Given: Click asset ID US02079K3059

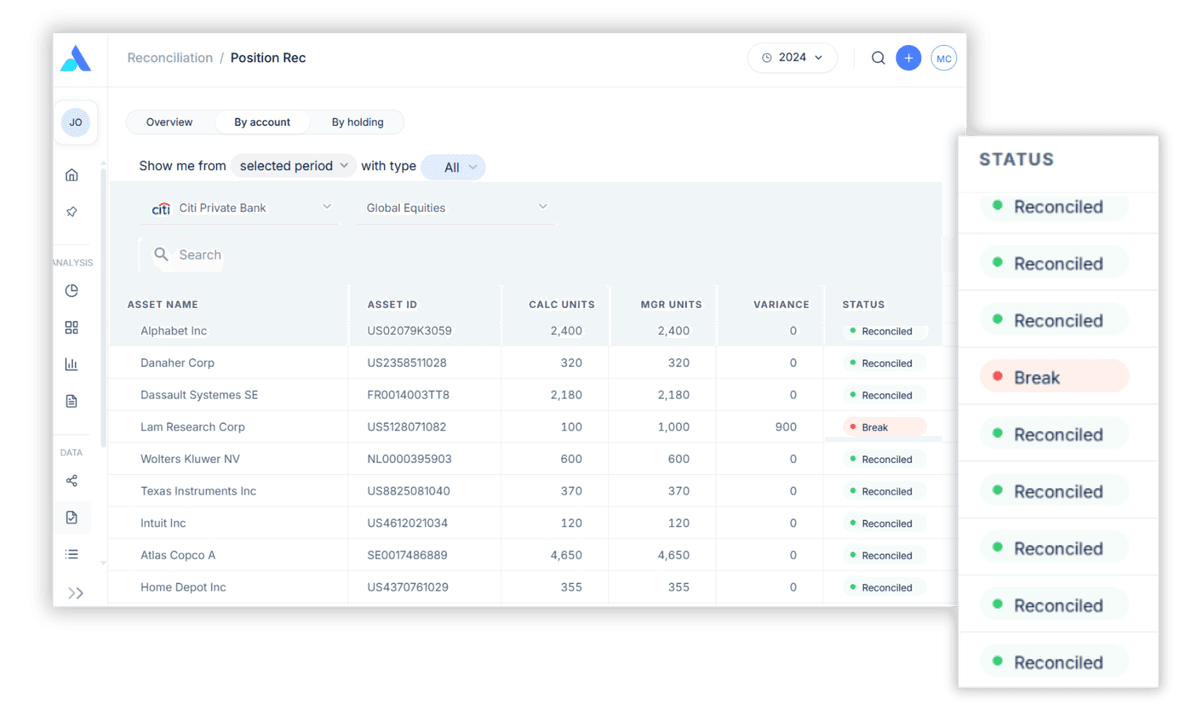Looking at the screenshot, I should [x=409, y=331].
